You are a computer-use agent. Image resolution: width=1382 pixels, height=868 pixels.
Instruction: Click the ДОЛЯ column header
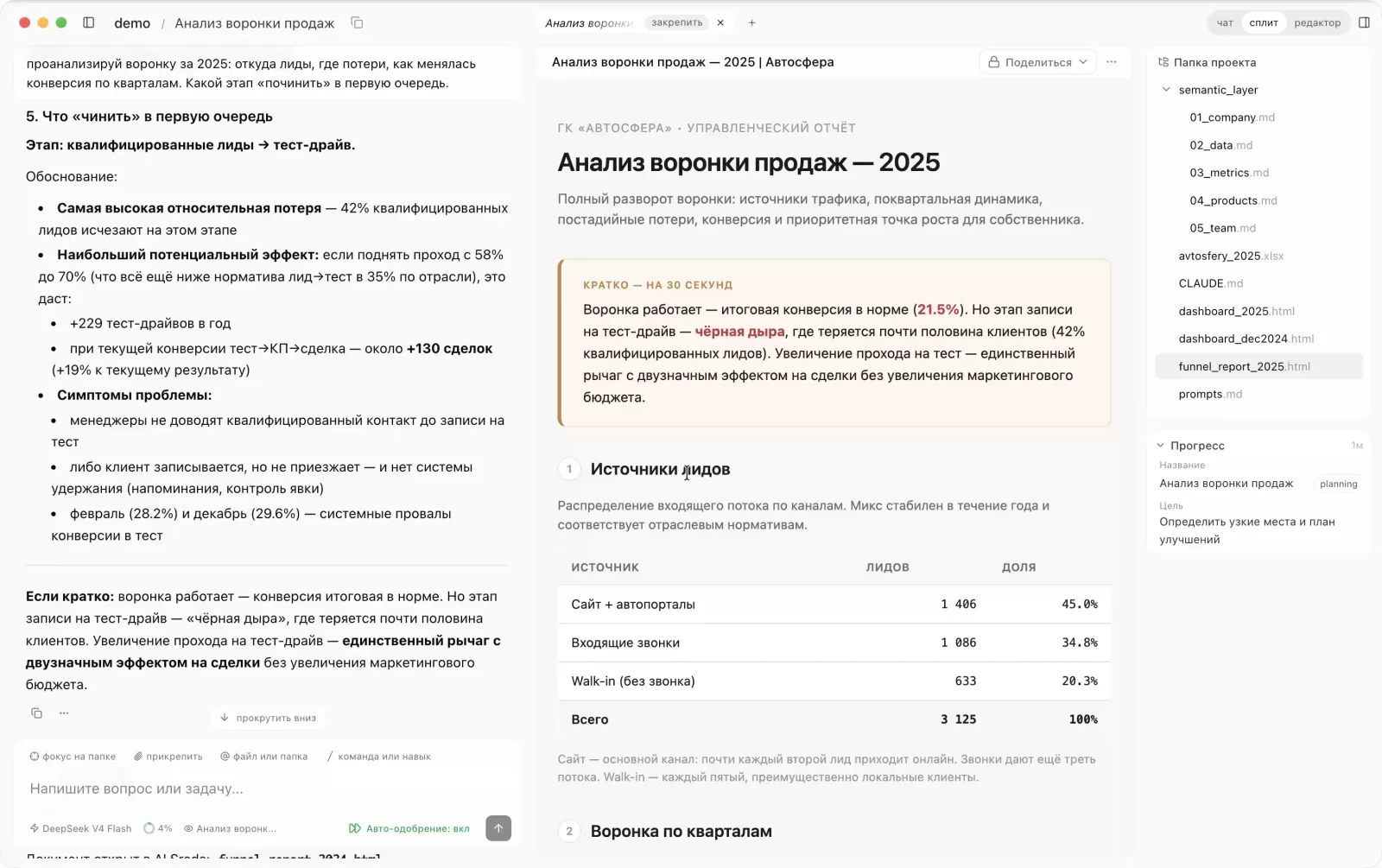tap(1018, 567)
